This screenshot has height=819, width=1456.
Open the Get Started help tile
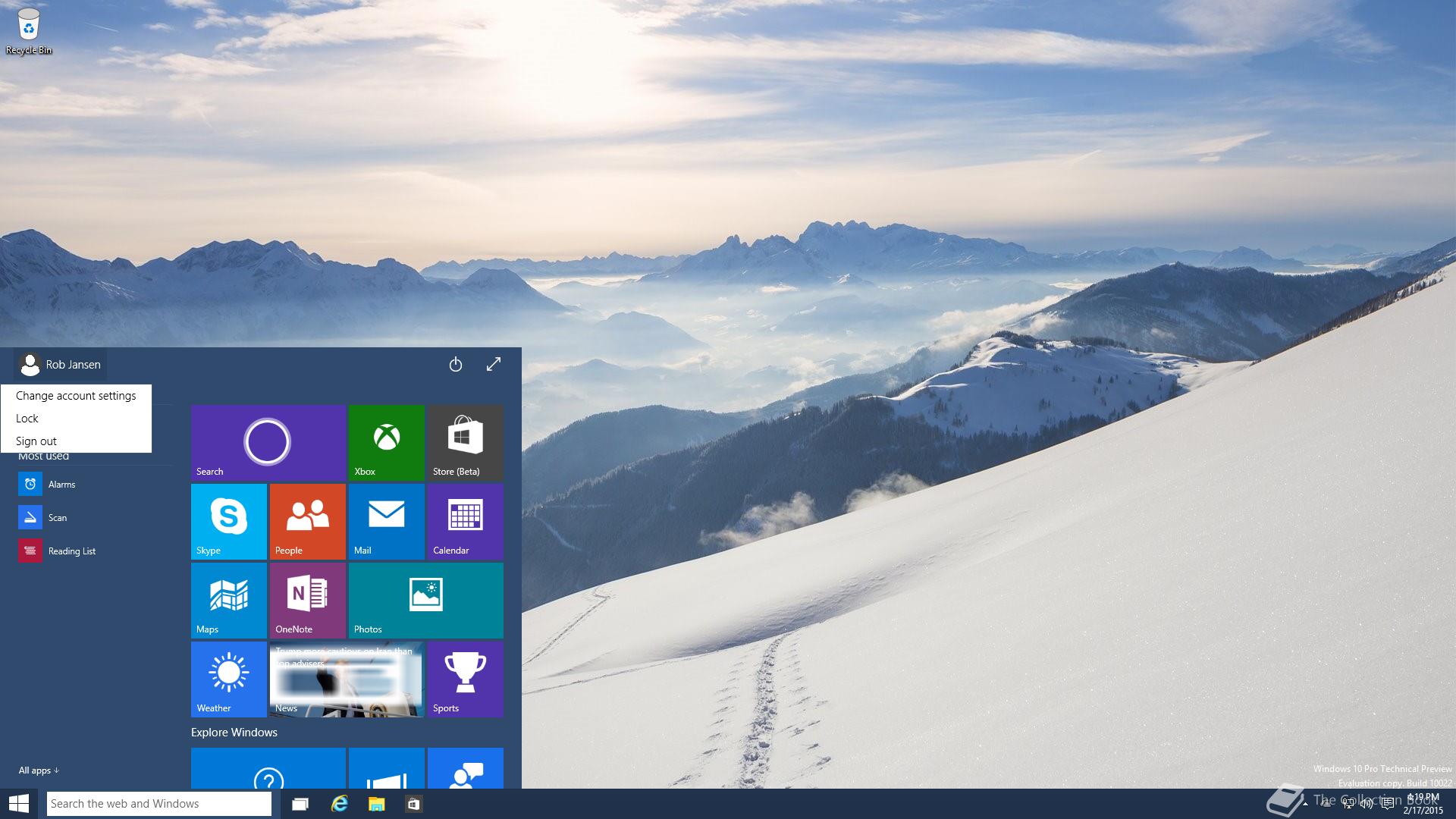[268, 768]
